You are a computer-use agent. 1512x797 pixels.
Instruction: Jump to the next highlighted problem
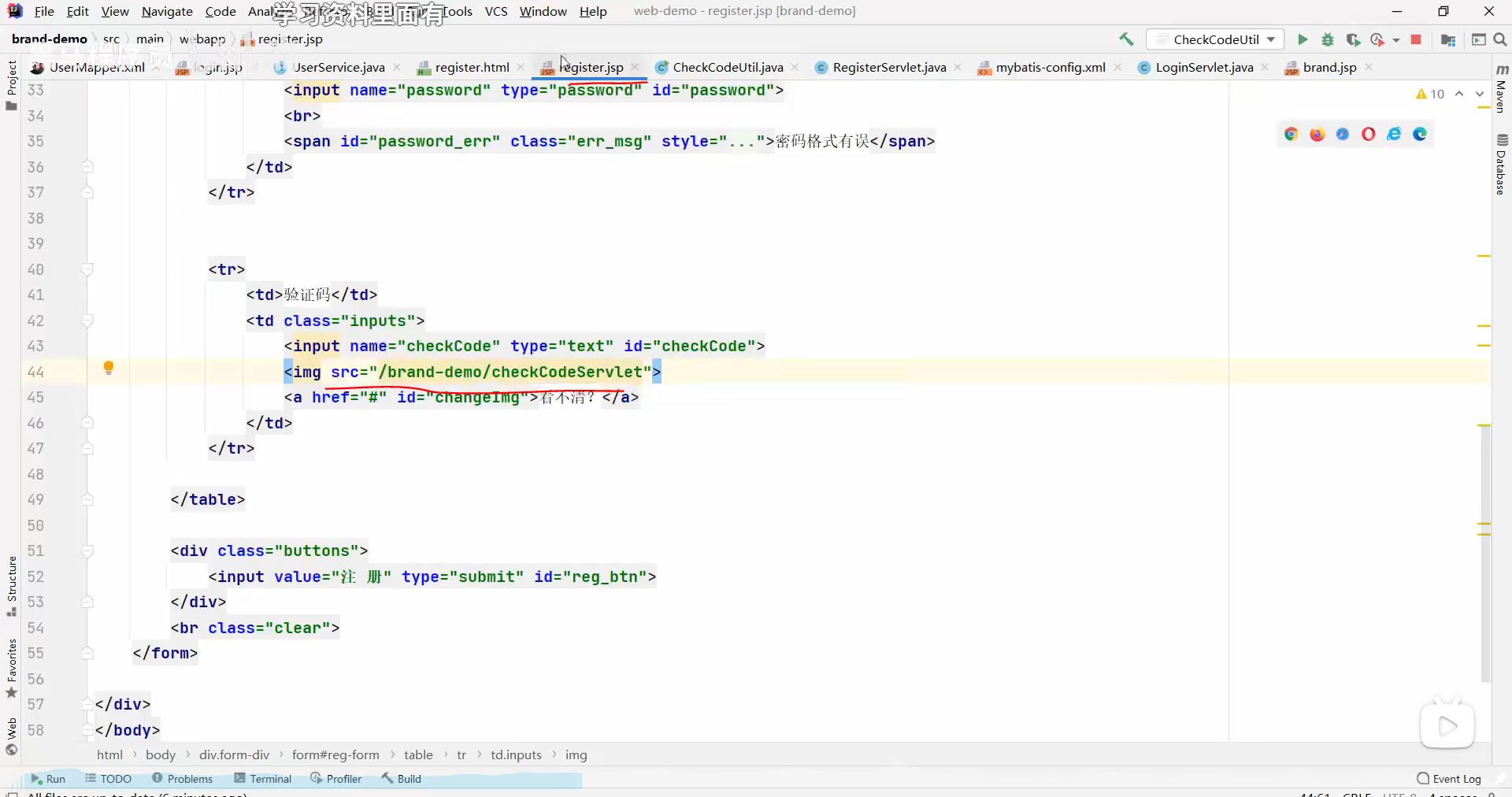(x=1480, y=94)
